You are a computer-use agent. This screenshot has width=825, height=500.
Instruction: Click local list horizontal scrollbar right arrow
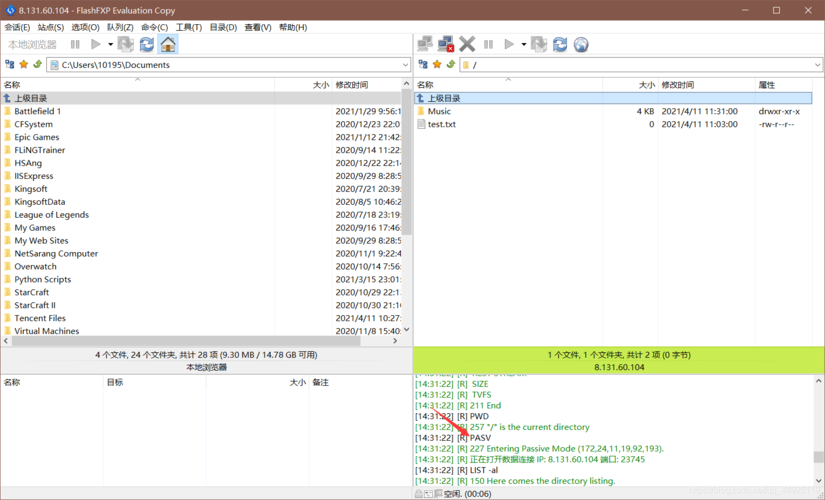click(395, 341)
